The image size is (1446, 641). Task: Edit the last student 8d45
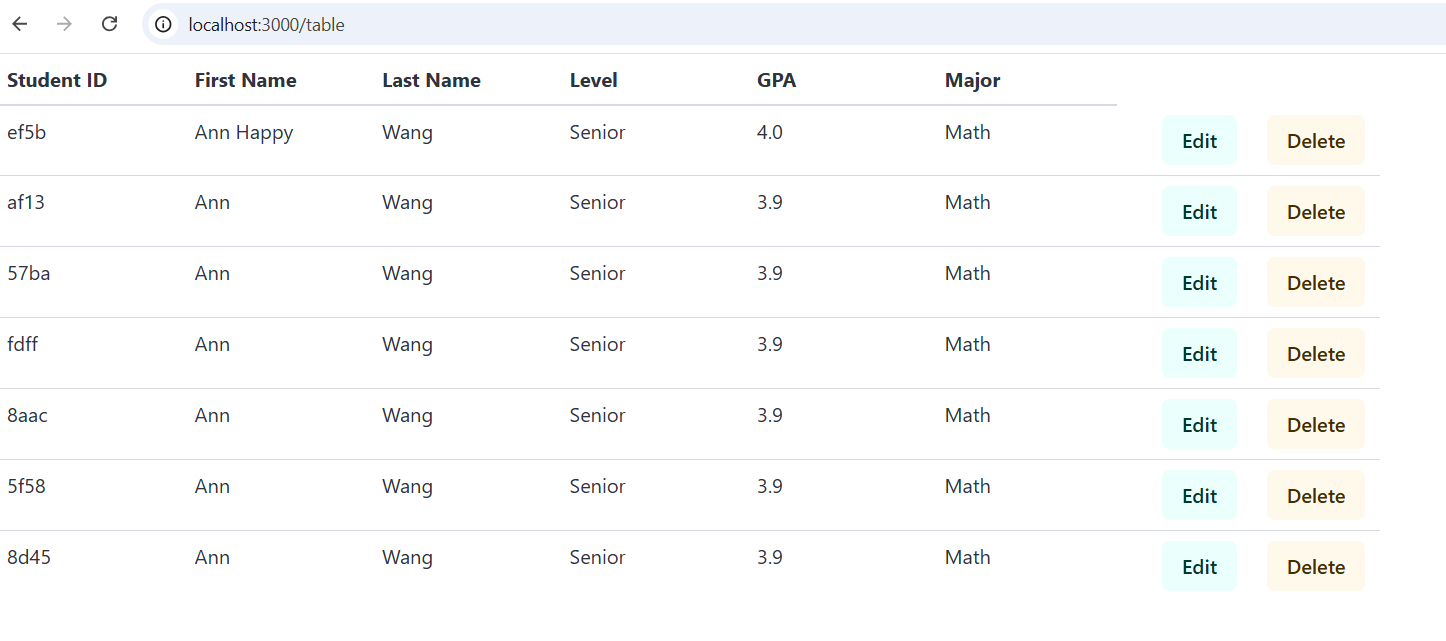tap(1199, 567)
